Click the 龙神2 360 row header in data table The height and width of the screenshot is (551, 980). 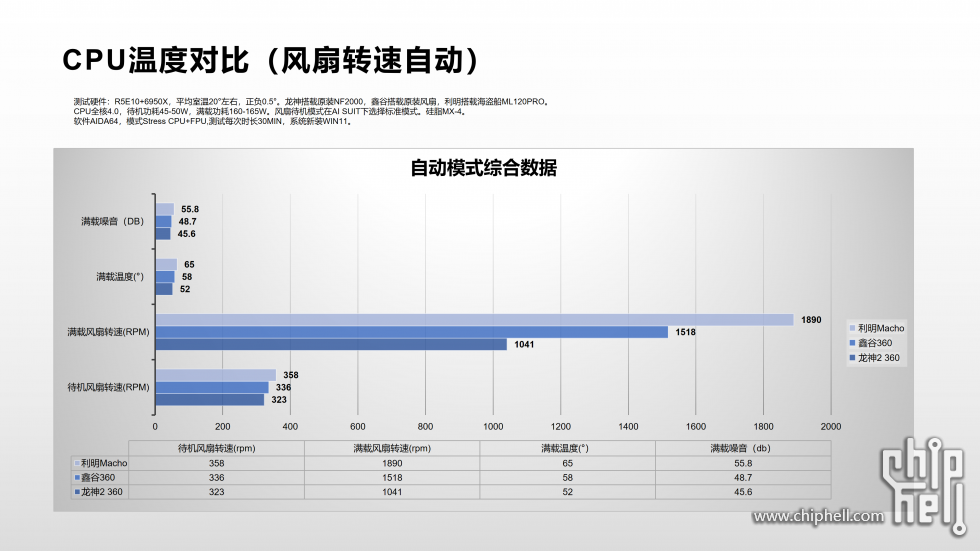(98, 492)
